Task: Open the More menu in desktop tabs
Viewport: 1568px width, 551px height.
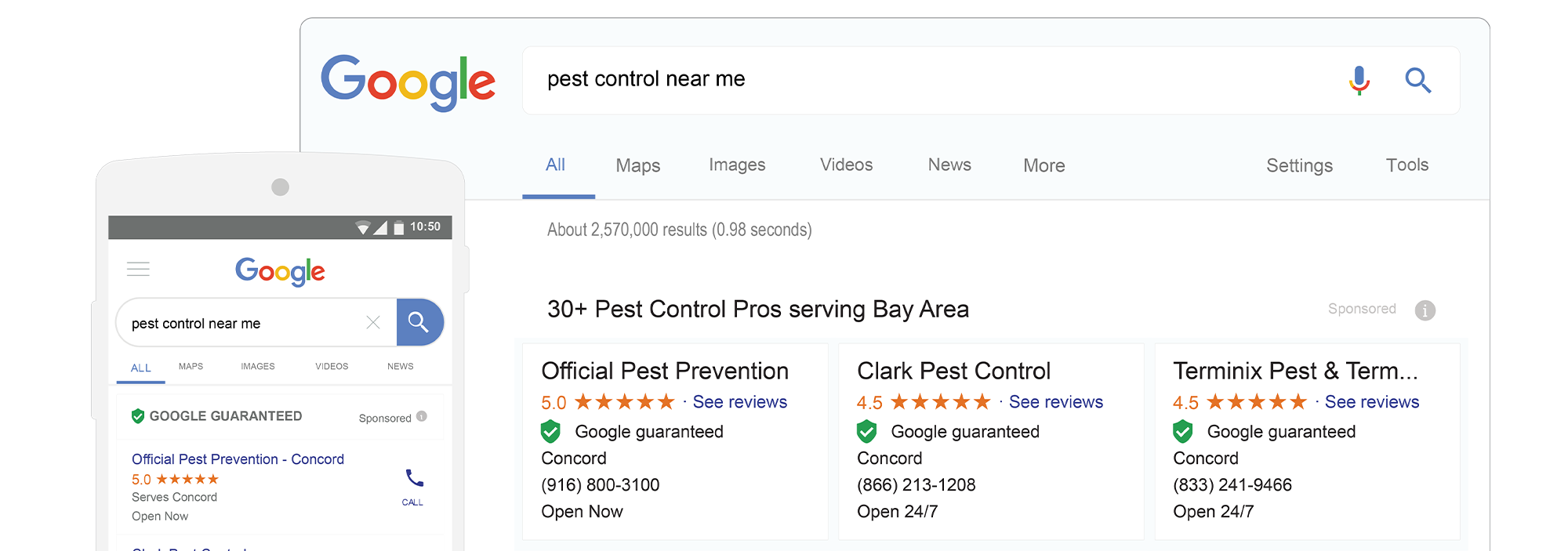Action: tap(1044, 165)
